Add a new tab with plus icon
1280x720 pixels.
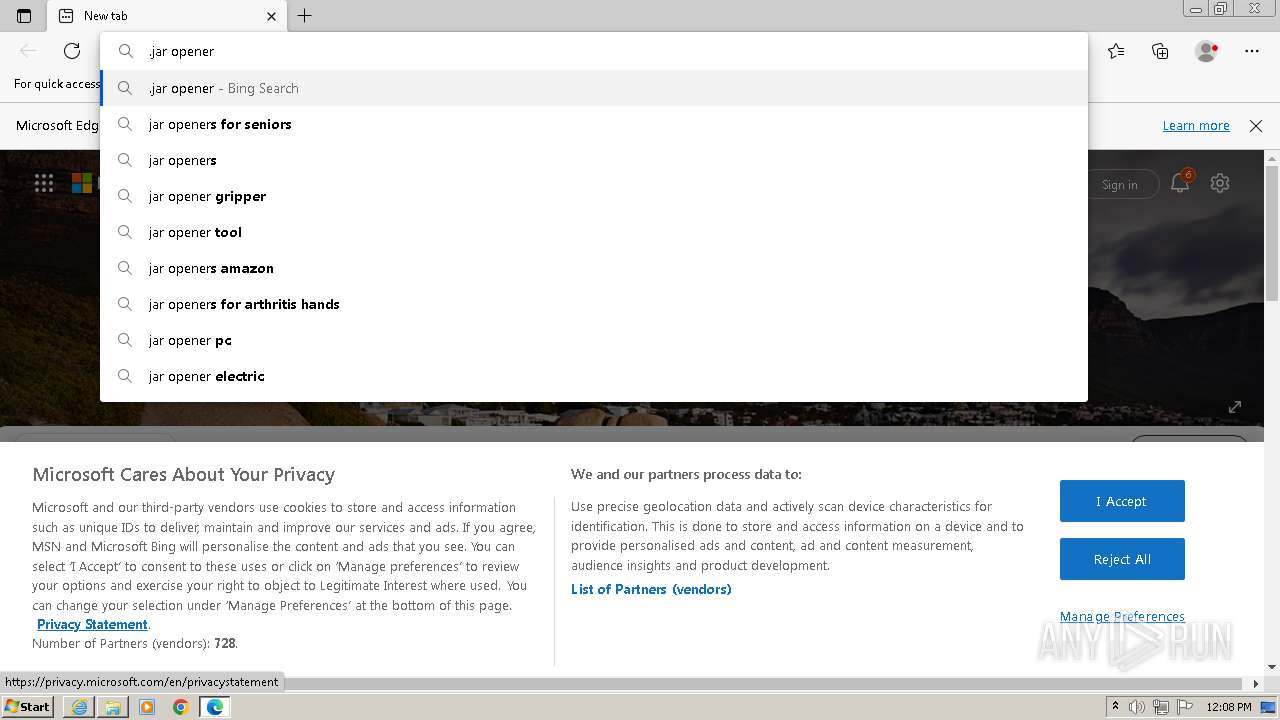tap(305, 16)
